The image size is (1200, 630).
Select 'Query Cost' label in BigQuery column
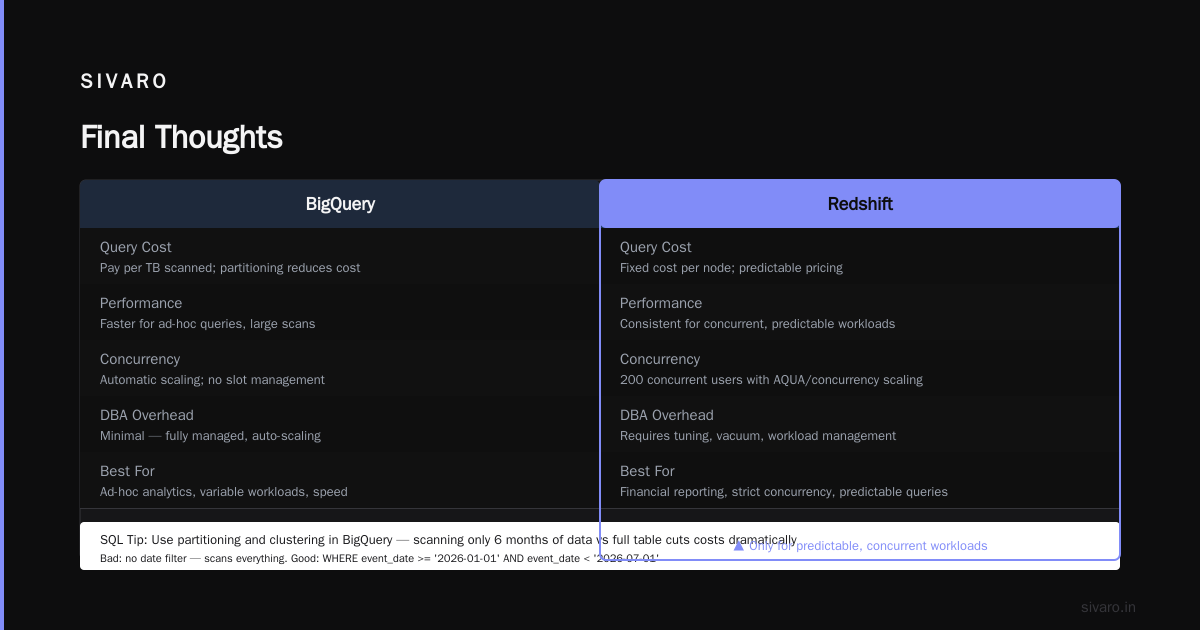136,247
